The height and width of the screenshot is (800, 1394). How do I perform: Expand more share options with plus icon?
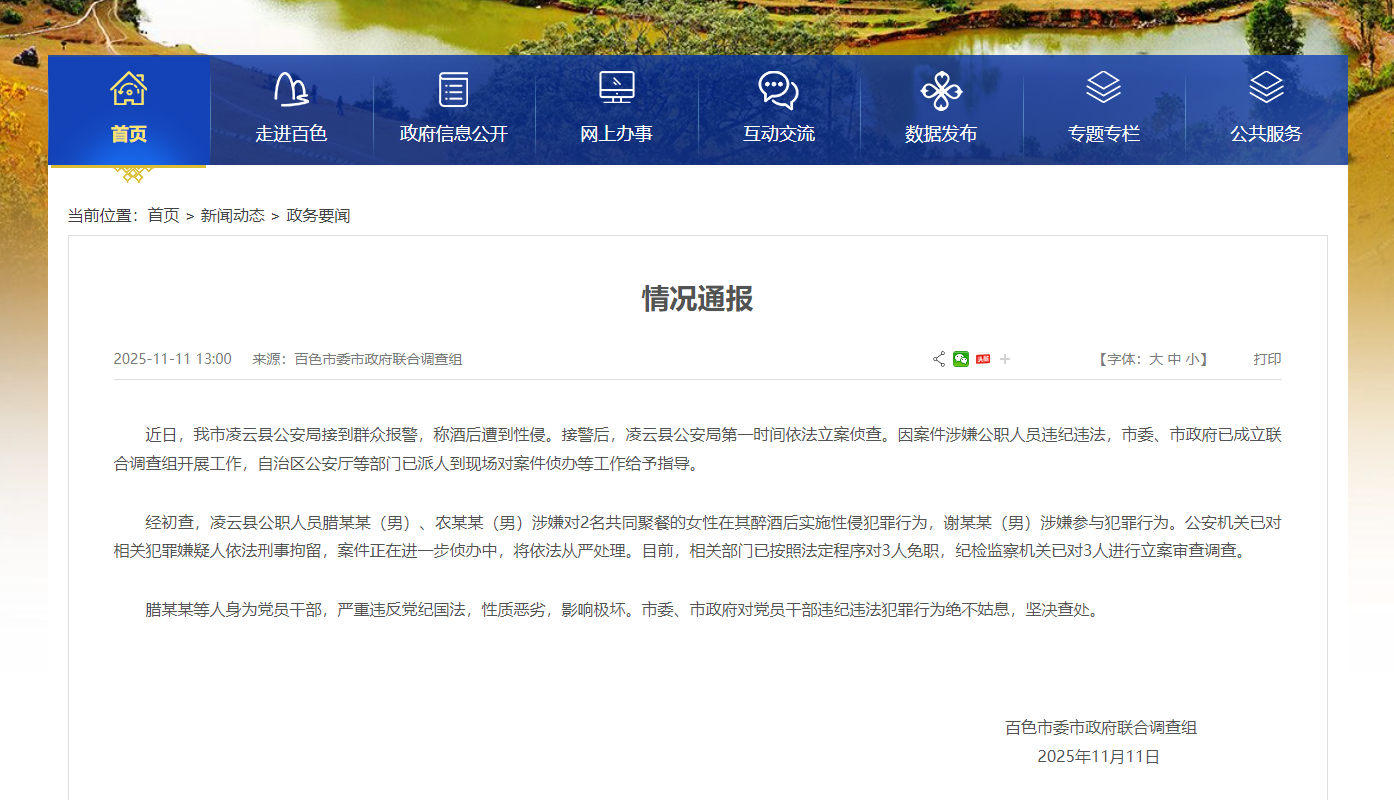(x=1005, y=359)
